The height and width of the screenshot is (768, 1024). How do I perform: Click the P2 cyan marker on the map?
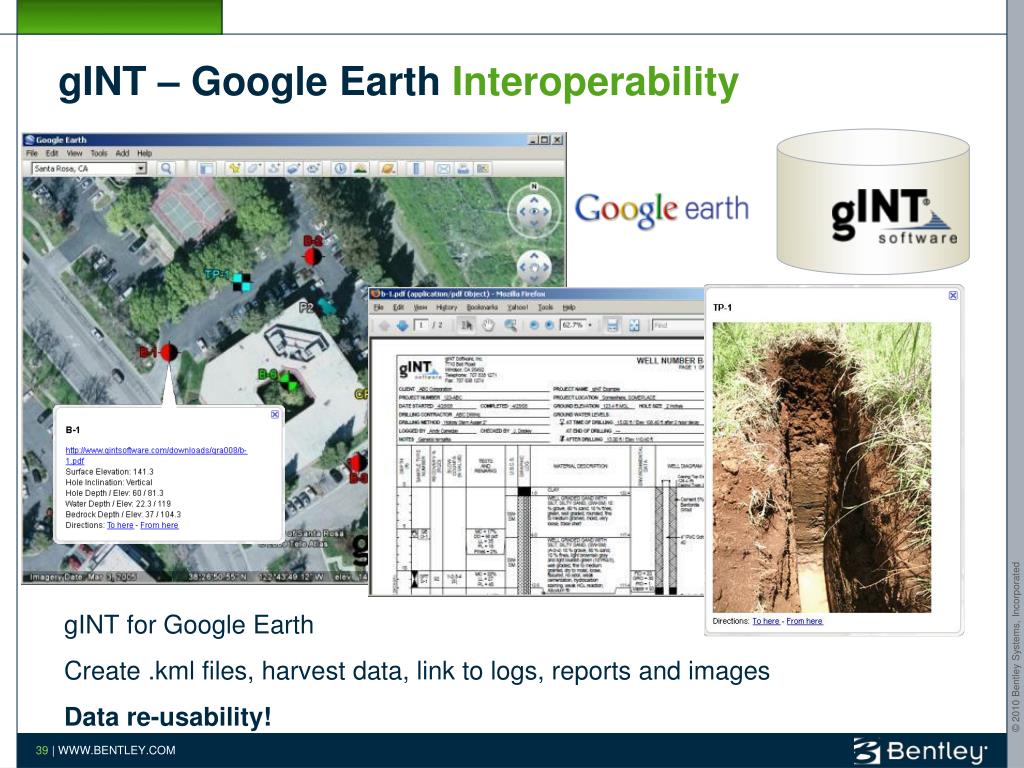(327, 306)
